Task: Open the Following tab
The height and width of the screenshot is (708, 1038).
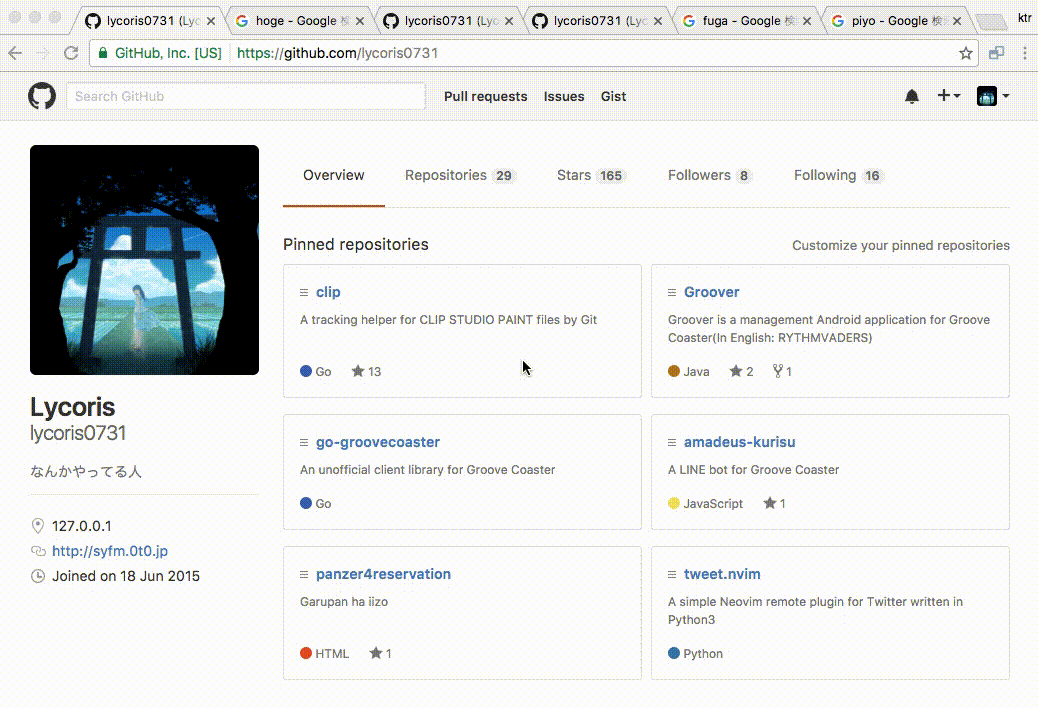Action: click(837, 175)
